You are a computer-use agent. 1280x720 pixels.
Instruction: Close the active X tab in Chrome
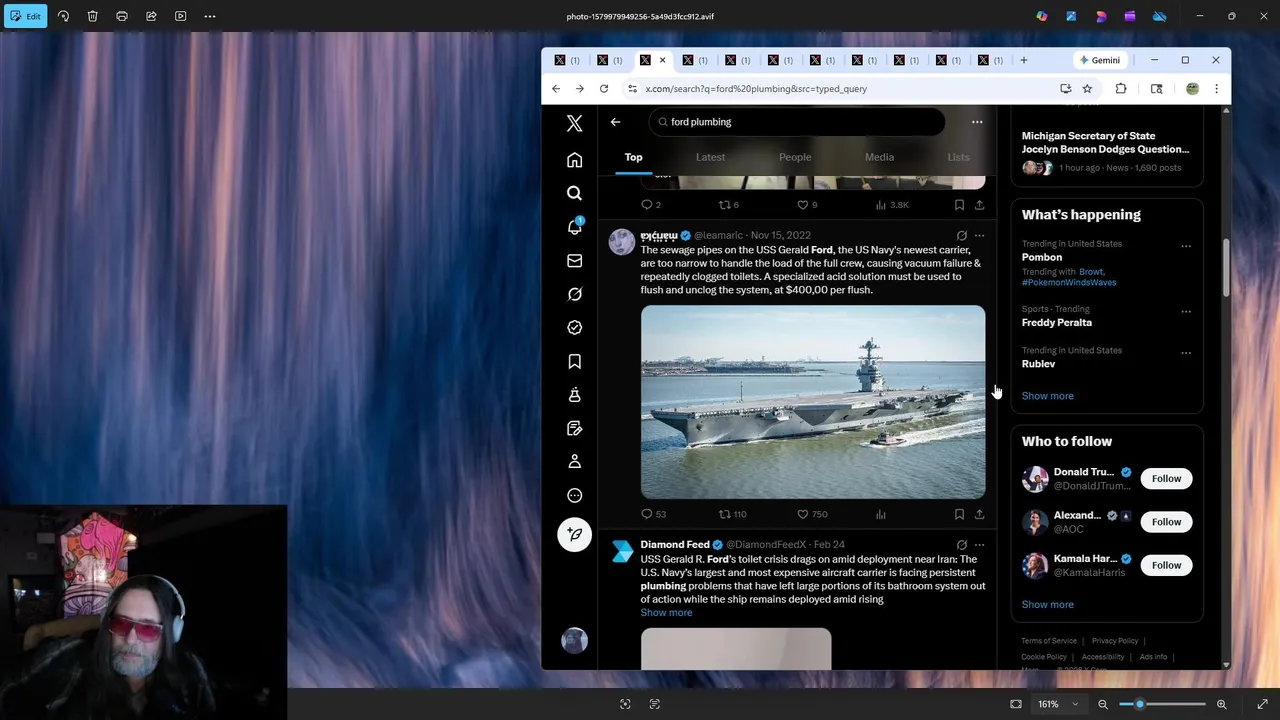[x=662, y=60]
